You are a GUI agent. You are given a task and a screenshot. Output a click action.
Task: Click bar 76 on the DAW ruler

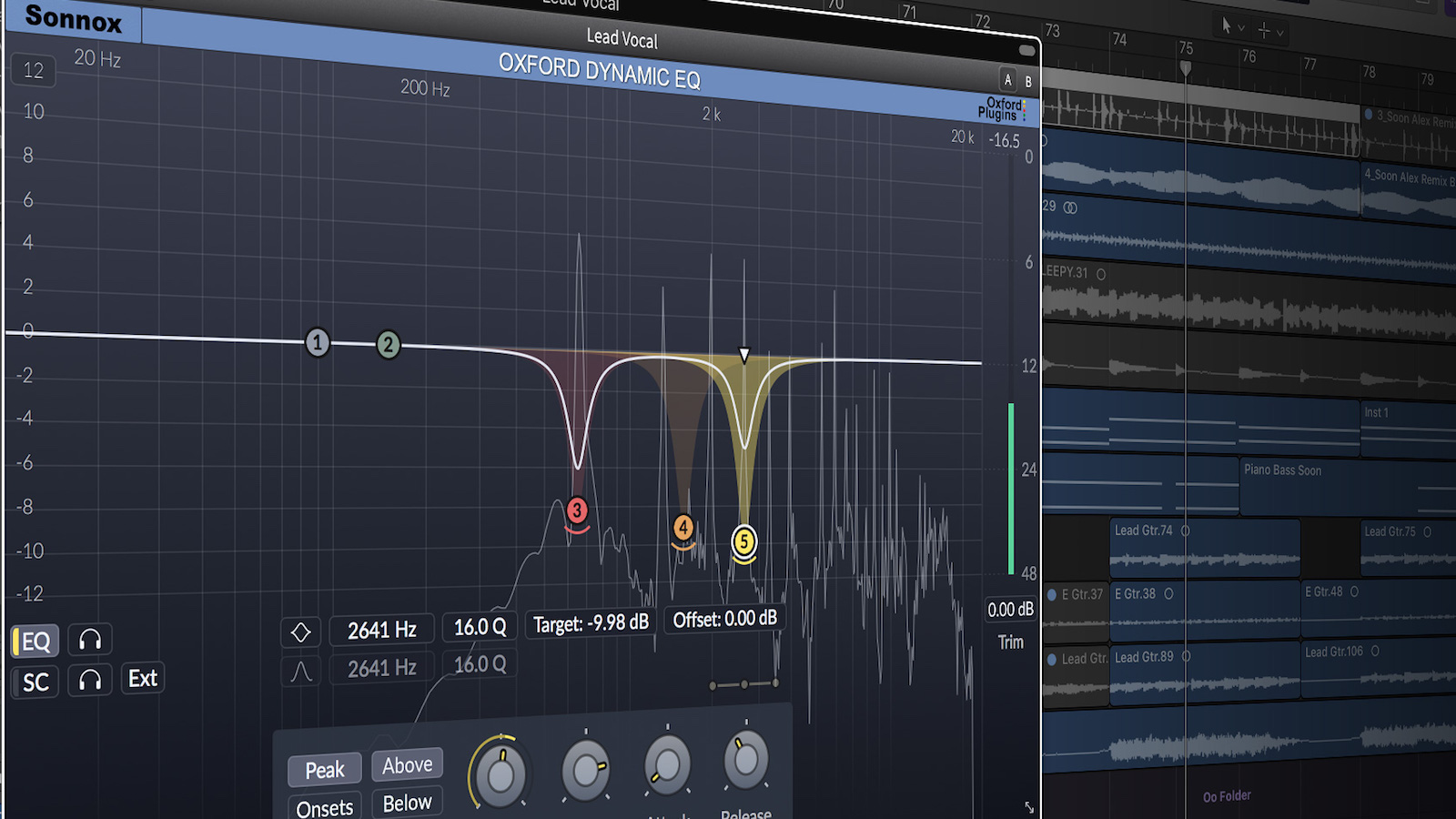1249,56
